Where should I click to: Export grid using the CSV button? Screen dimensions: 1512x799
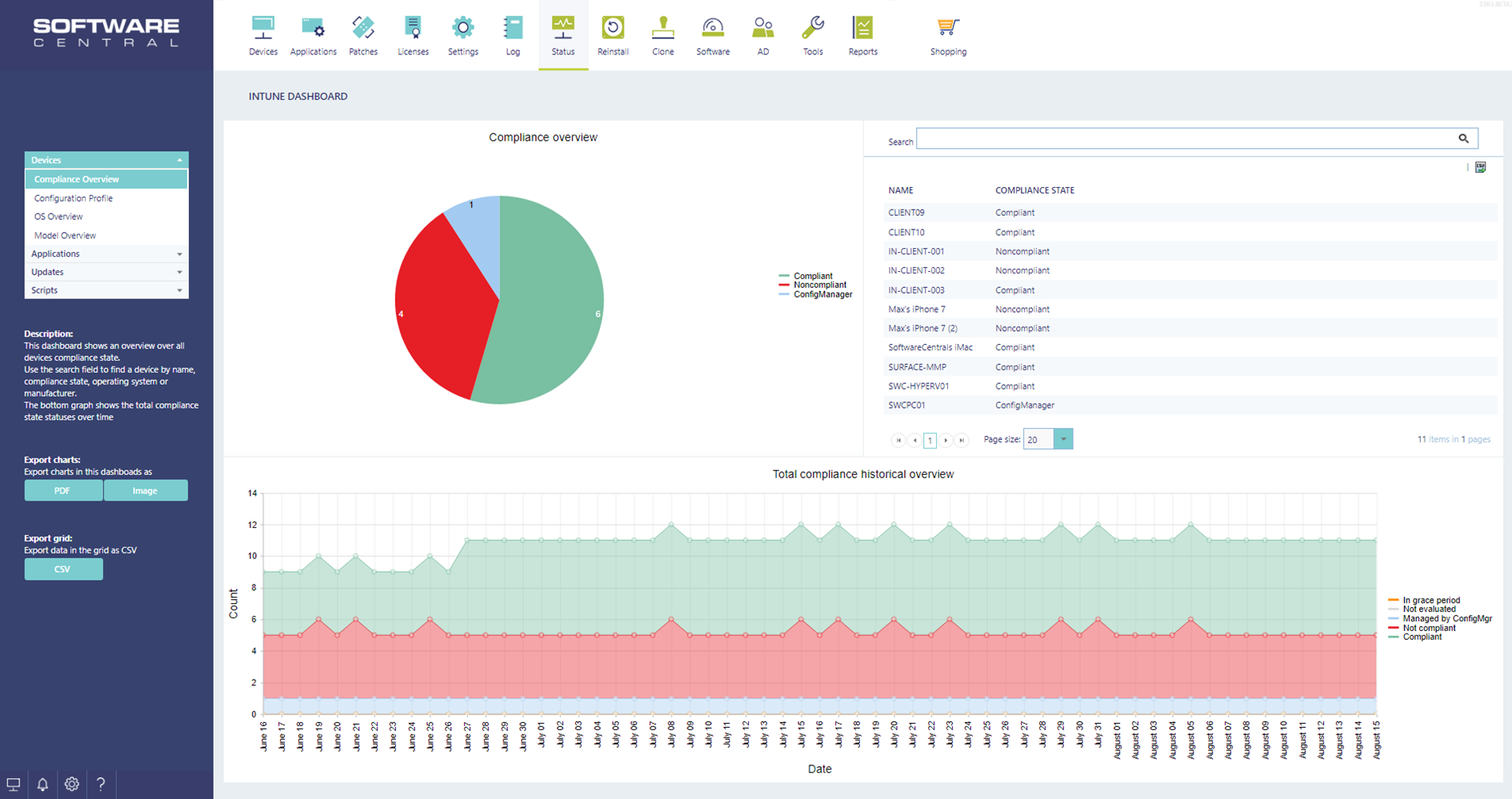pyautogui.click(x=62, y=569)
